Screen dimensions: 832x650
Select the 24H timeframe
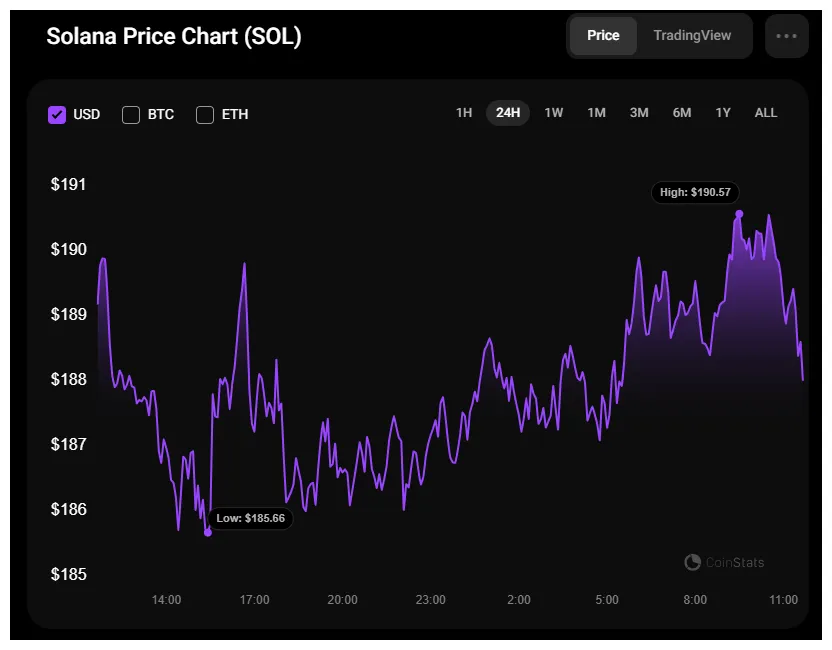(x=507, y=113)
